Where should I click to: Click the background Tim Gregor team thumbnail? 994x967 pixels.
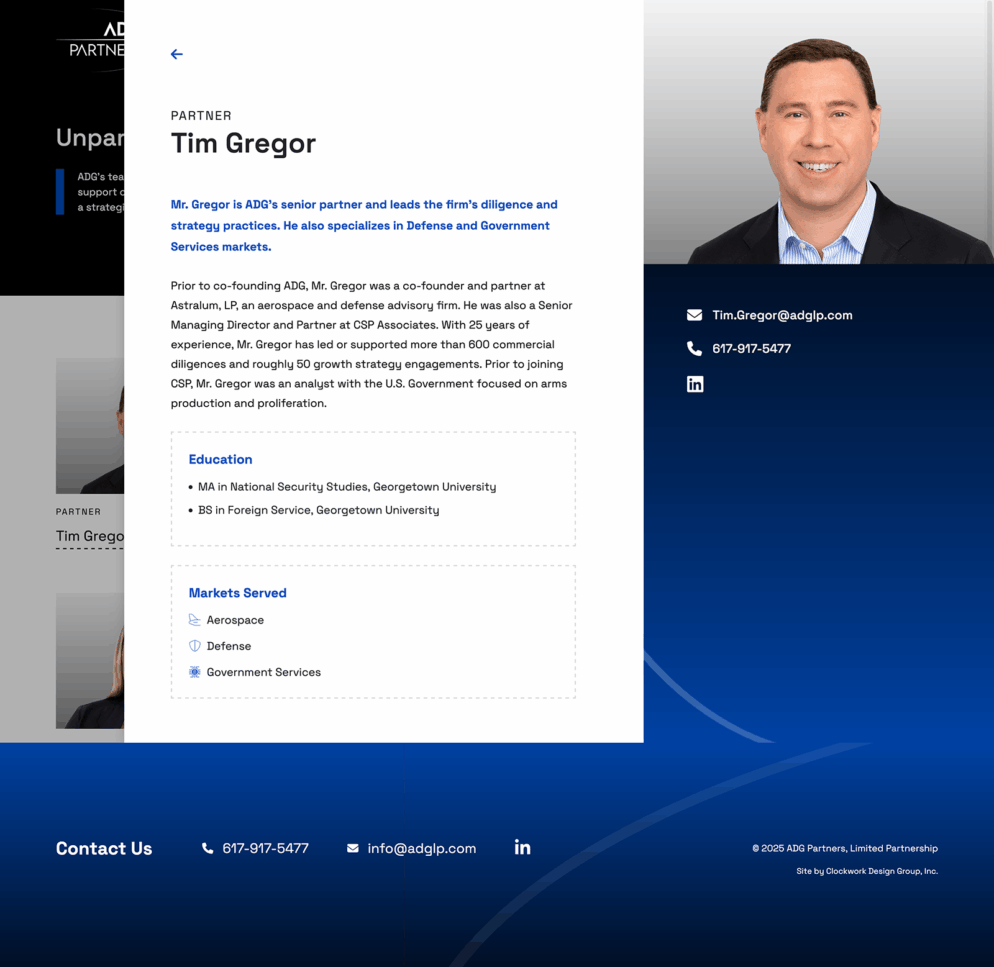point(90,426)
